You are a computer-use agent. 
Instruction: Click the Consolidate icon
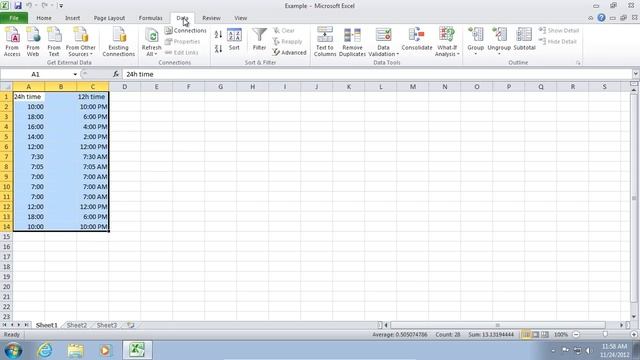[x=417, y=40]
